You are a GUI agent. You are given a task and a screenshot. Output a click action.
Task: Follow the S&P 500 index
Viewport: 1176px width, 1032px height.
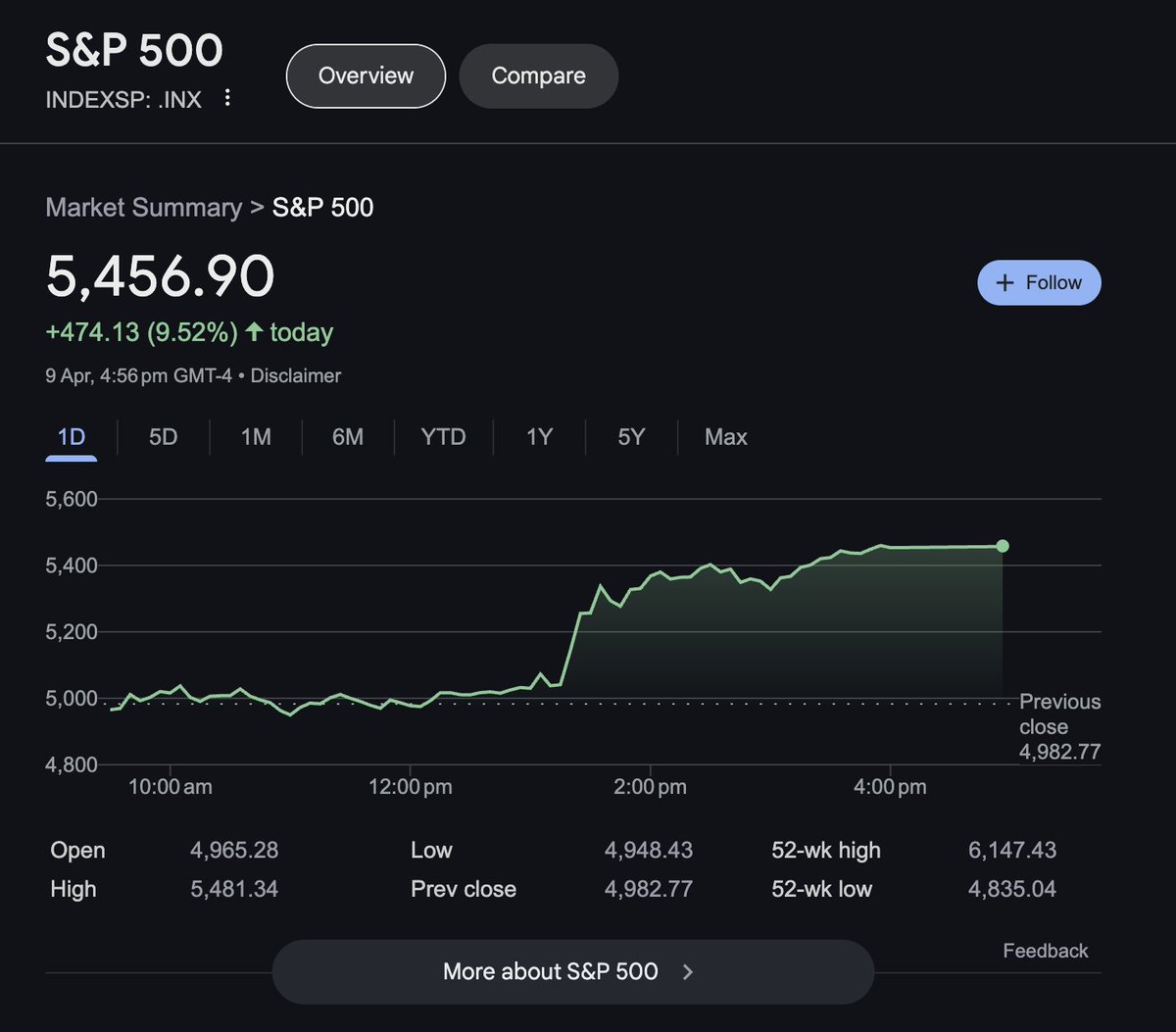tap(1039, 282)
